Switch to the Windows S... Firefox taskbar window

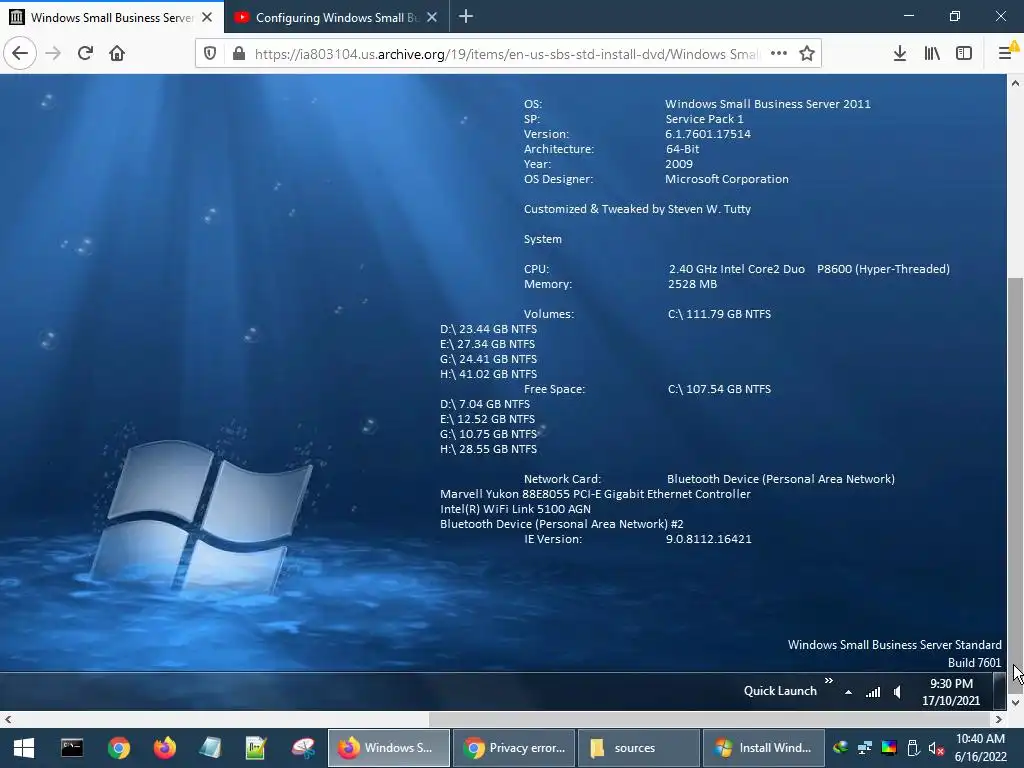click(x=389, y=748)
